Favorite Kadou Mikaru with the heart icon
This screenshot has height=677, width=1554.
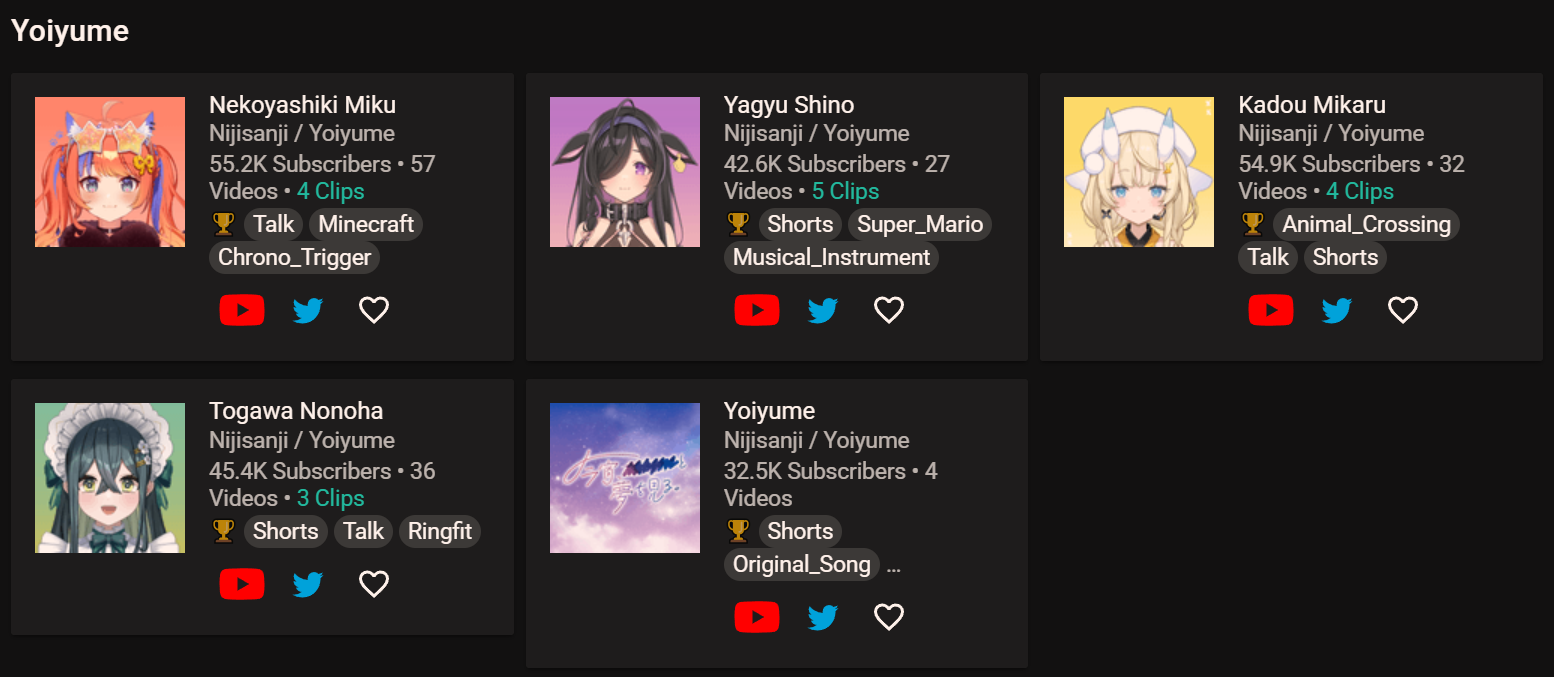point(1403,310)
